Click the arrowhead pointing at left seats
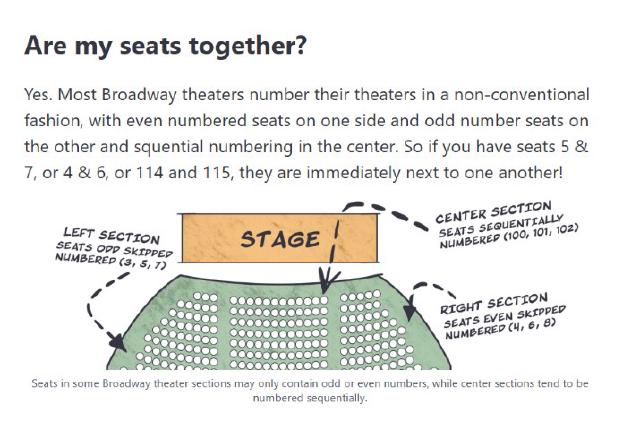640x430 pixels. point(116,342)
